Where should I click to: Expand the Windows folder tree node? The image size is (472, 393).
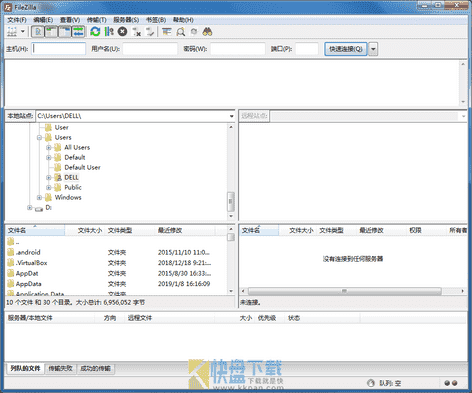(39, 197)
